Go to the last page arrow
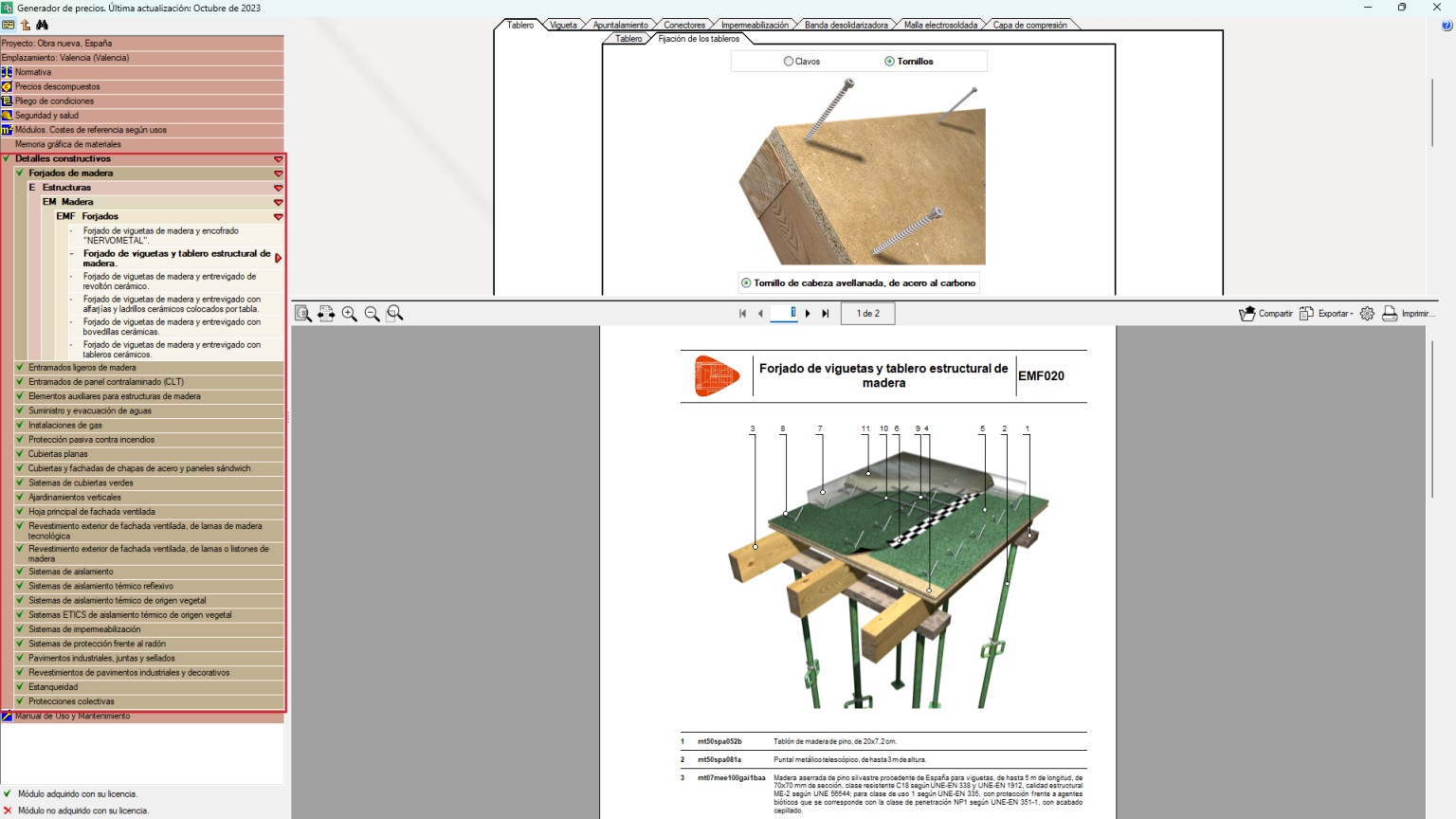1456x819 pixels. (x=826, y=314)
